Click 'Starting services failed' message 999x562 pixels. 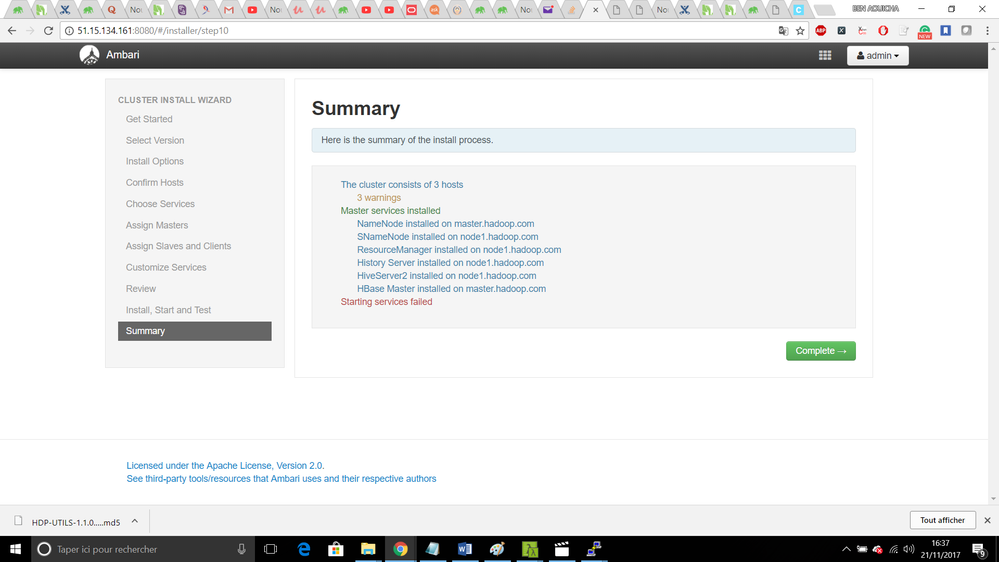pyautogui.click(x=386, y=302)
